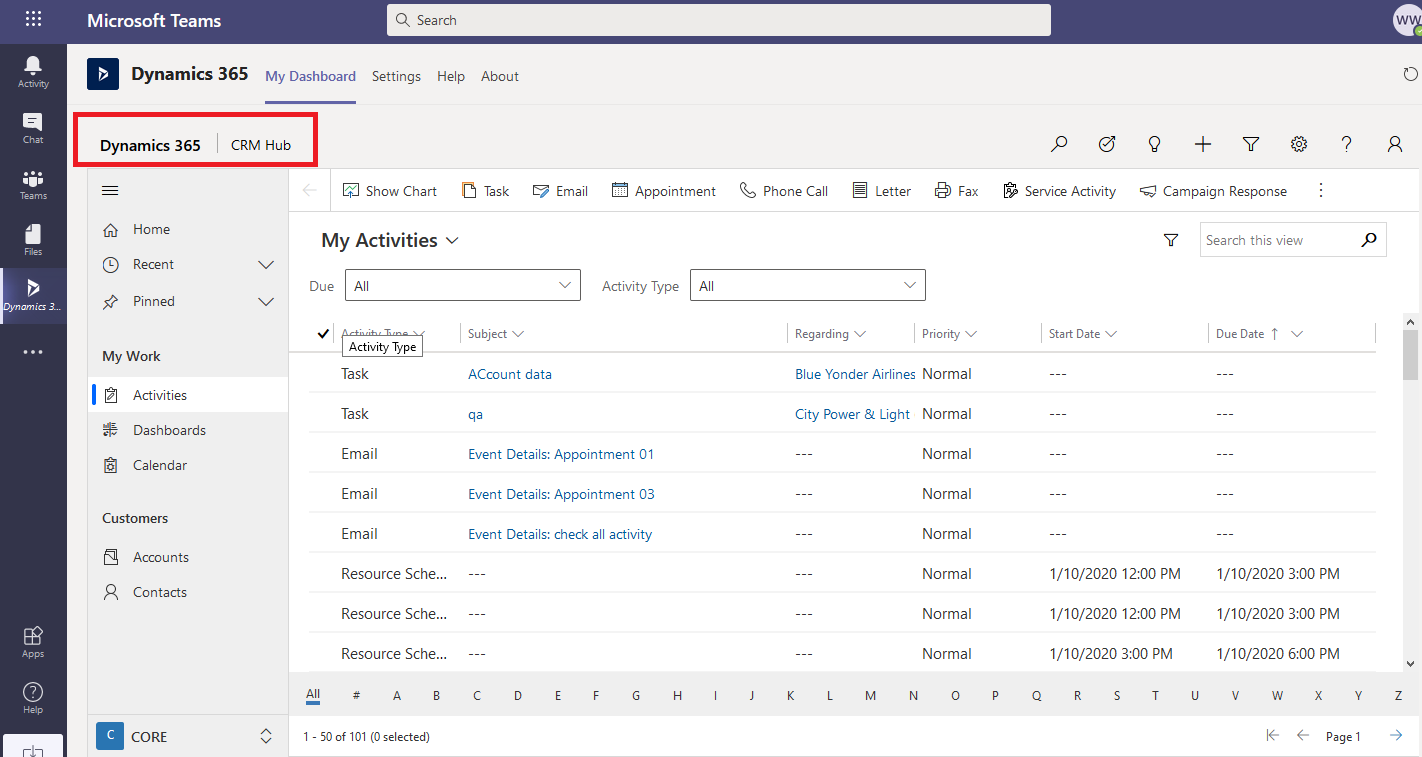The height and width of the screenshot is (757, 1422).
Task: Open Blue Yonder Airlines regarding link
Action: [855, 374]
